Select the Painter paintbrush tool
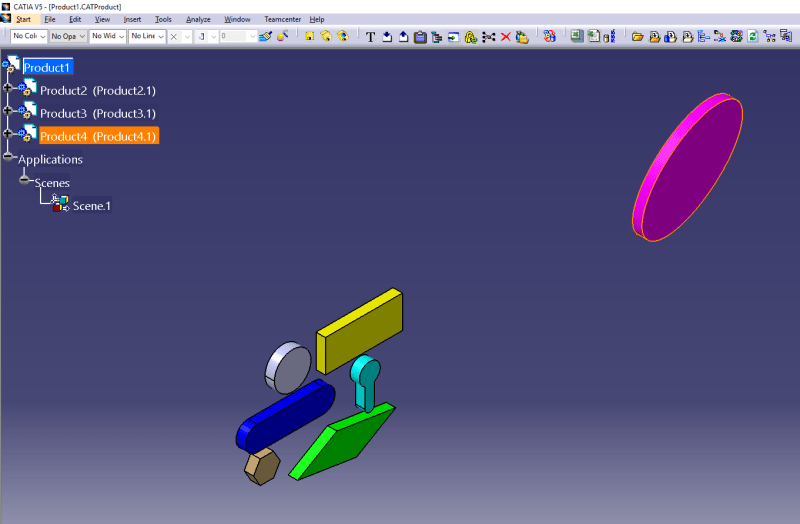Screen dimensions: 800x524 pos(265,36)
